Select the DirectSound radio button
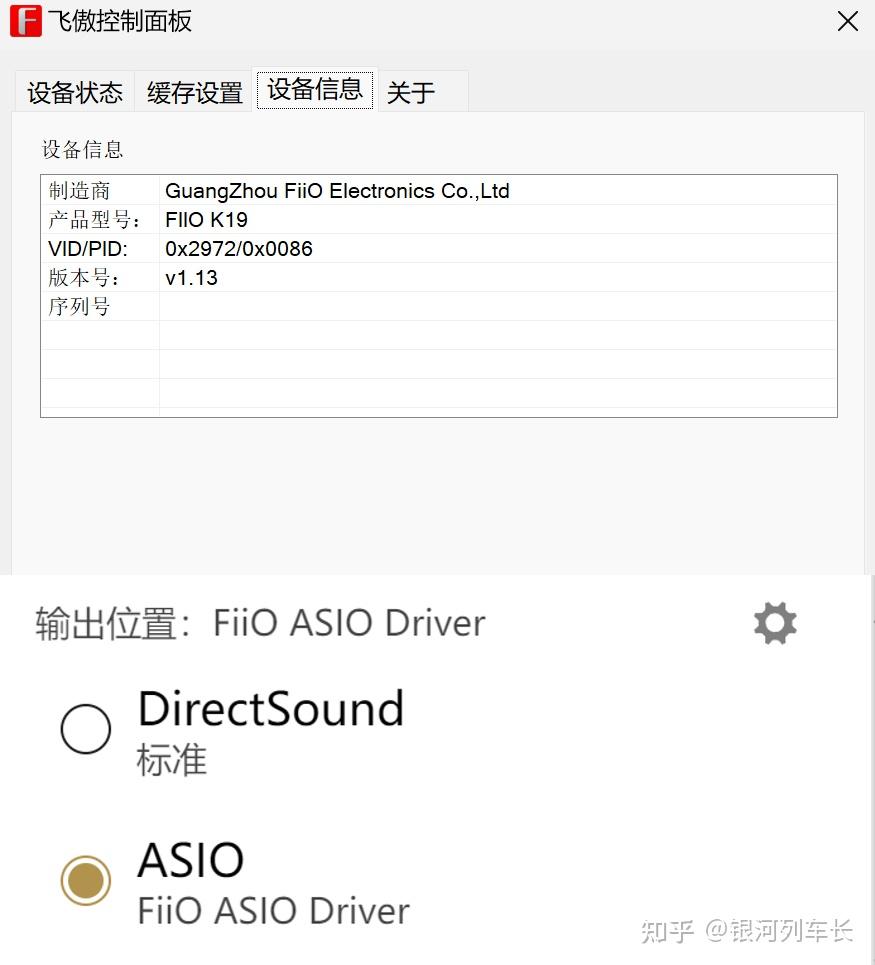This screenshot has height=965, width=875. [86, 729]
